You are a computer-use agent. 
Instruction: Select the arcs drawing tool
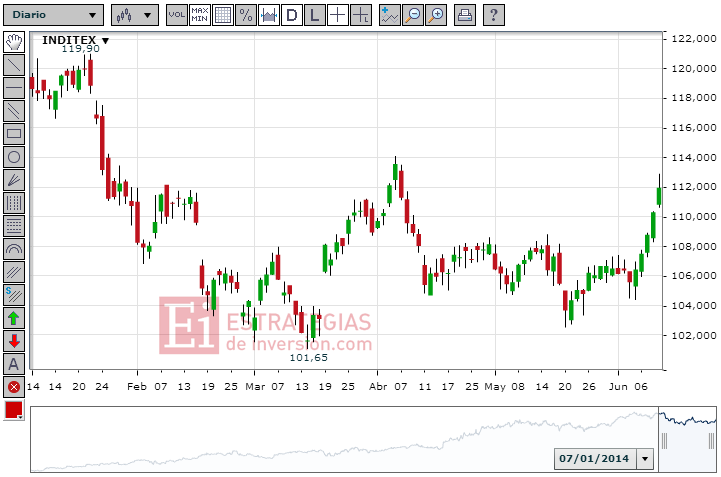(x=14, y=249)
